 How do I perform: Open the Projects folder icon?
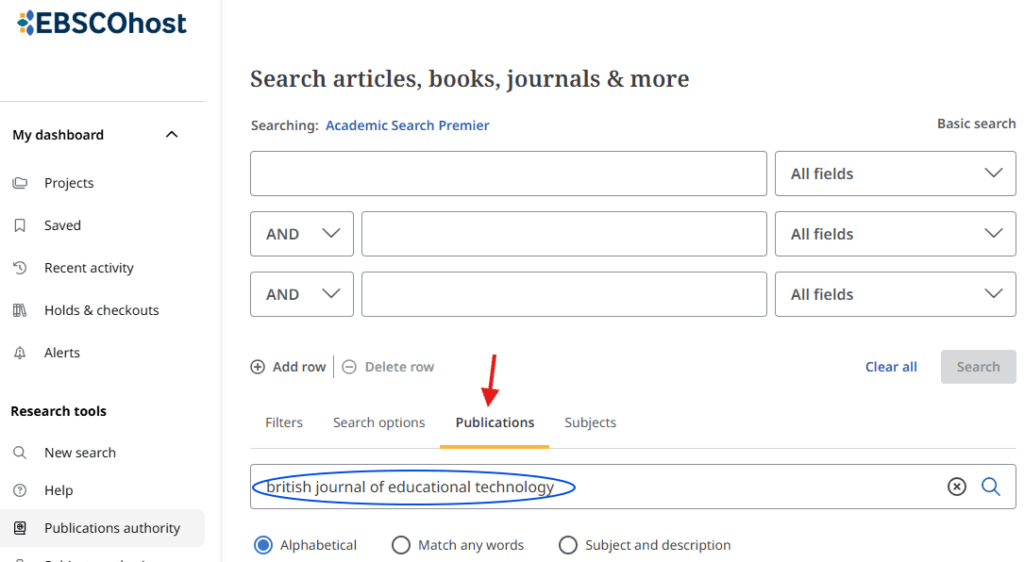[x=20, y=183]
